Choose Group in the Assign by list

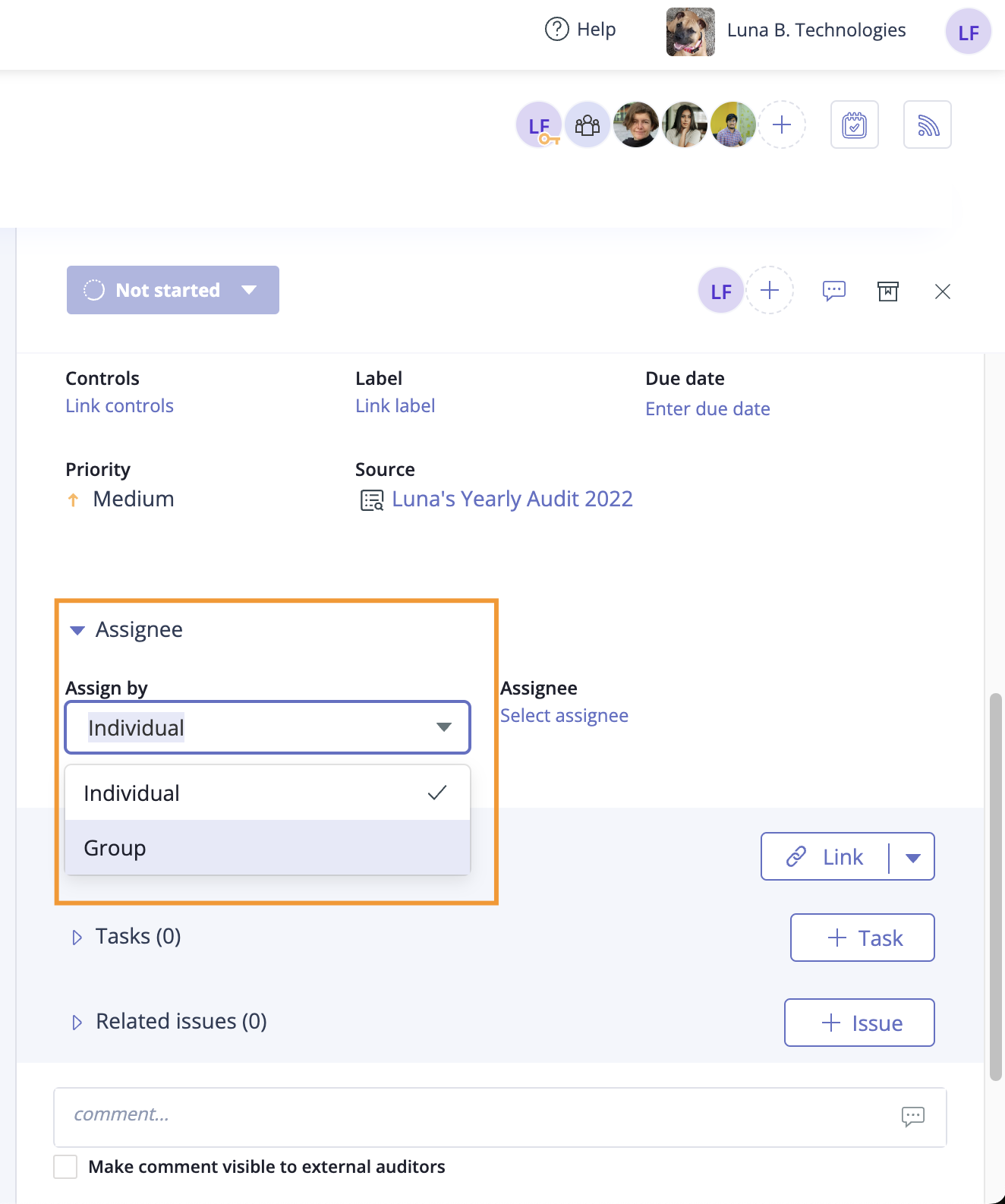[268, 848]
